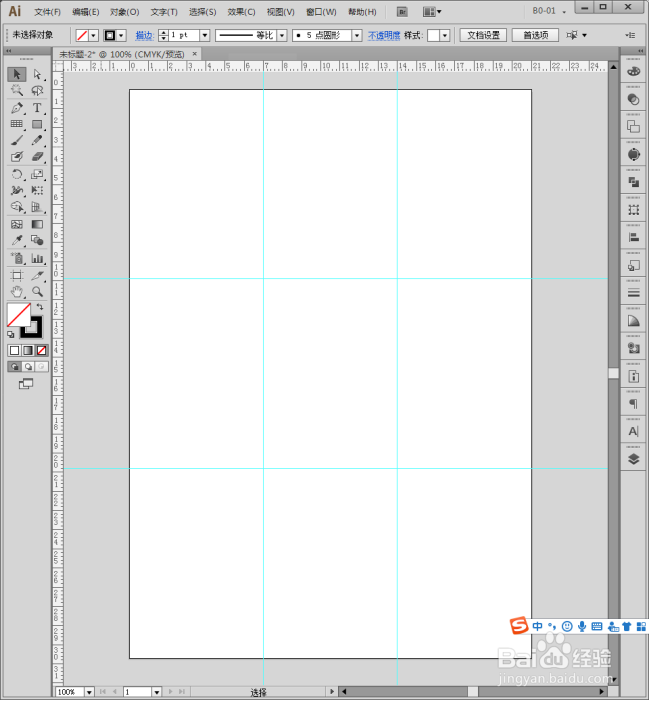The image size is (649, 701).
Task: Select the Gradient tool
Action: (x=38, y=224)
